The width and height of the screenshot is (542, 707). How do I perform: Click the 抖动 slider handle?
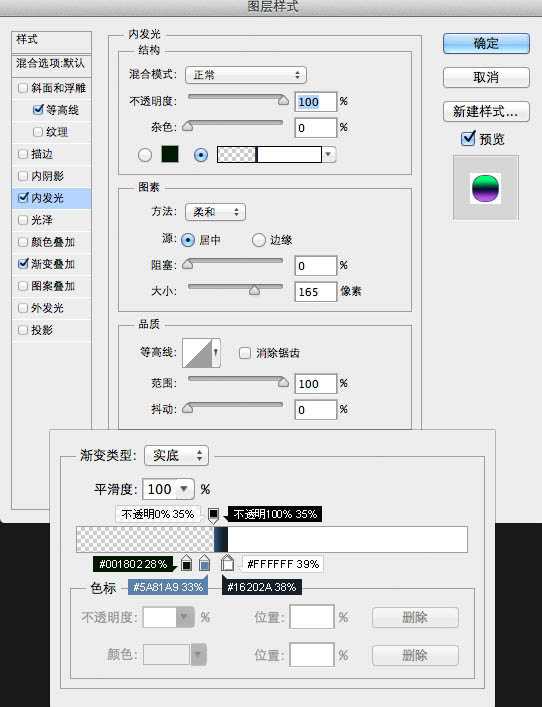[188, 409]
